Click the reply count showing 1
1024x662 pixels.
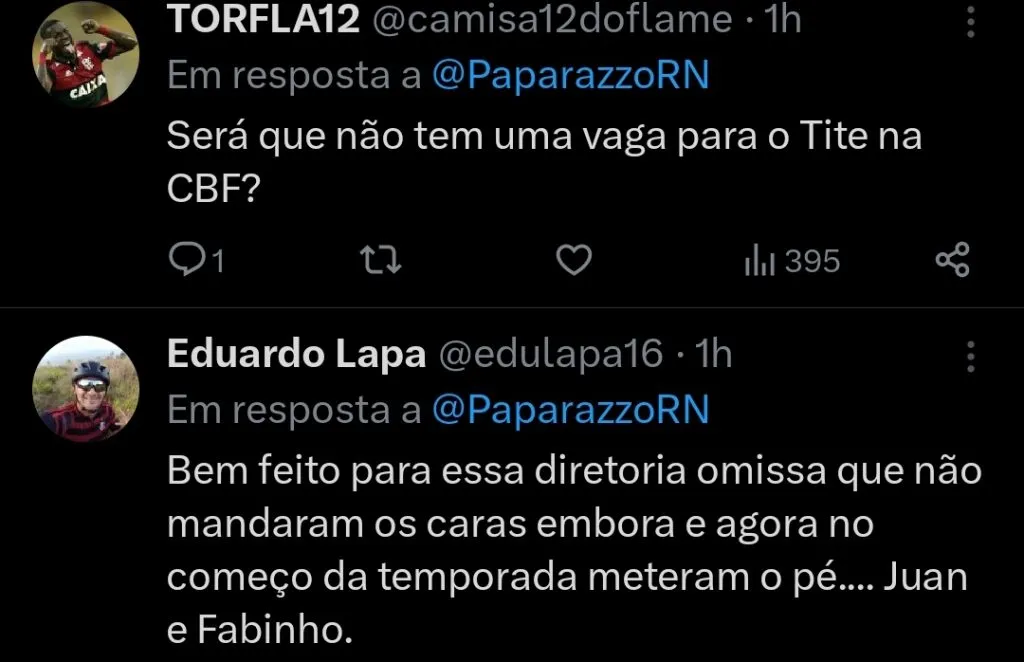coord(218,261)
